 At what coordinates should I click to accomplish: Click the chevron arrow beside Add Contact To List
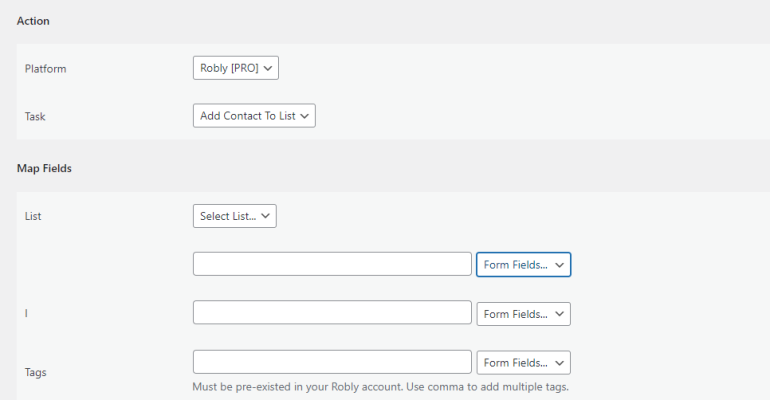(304, 116)
